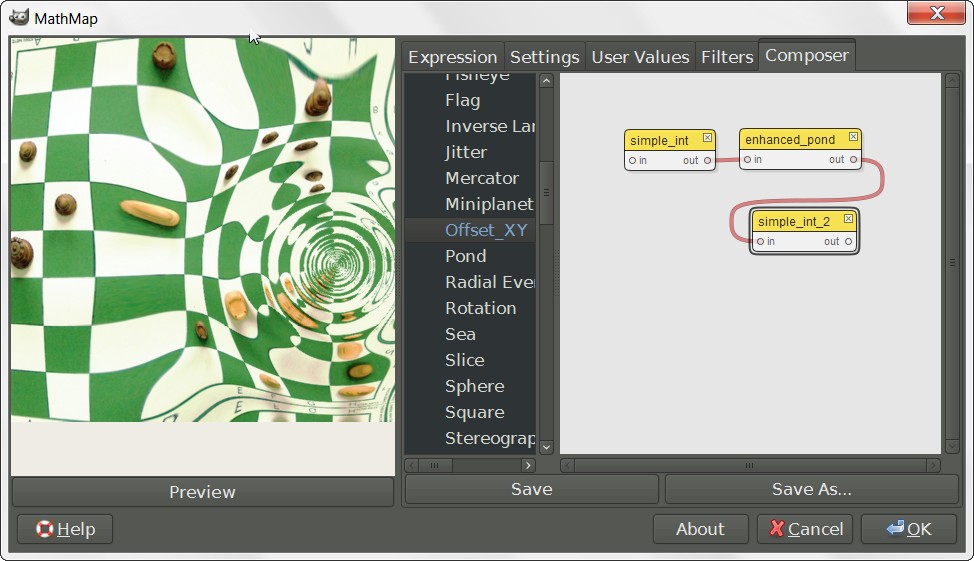This screenshot has height=561, width=974.
Task: Click the About button
Action: coord(701,529)
